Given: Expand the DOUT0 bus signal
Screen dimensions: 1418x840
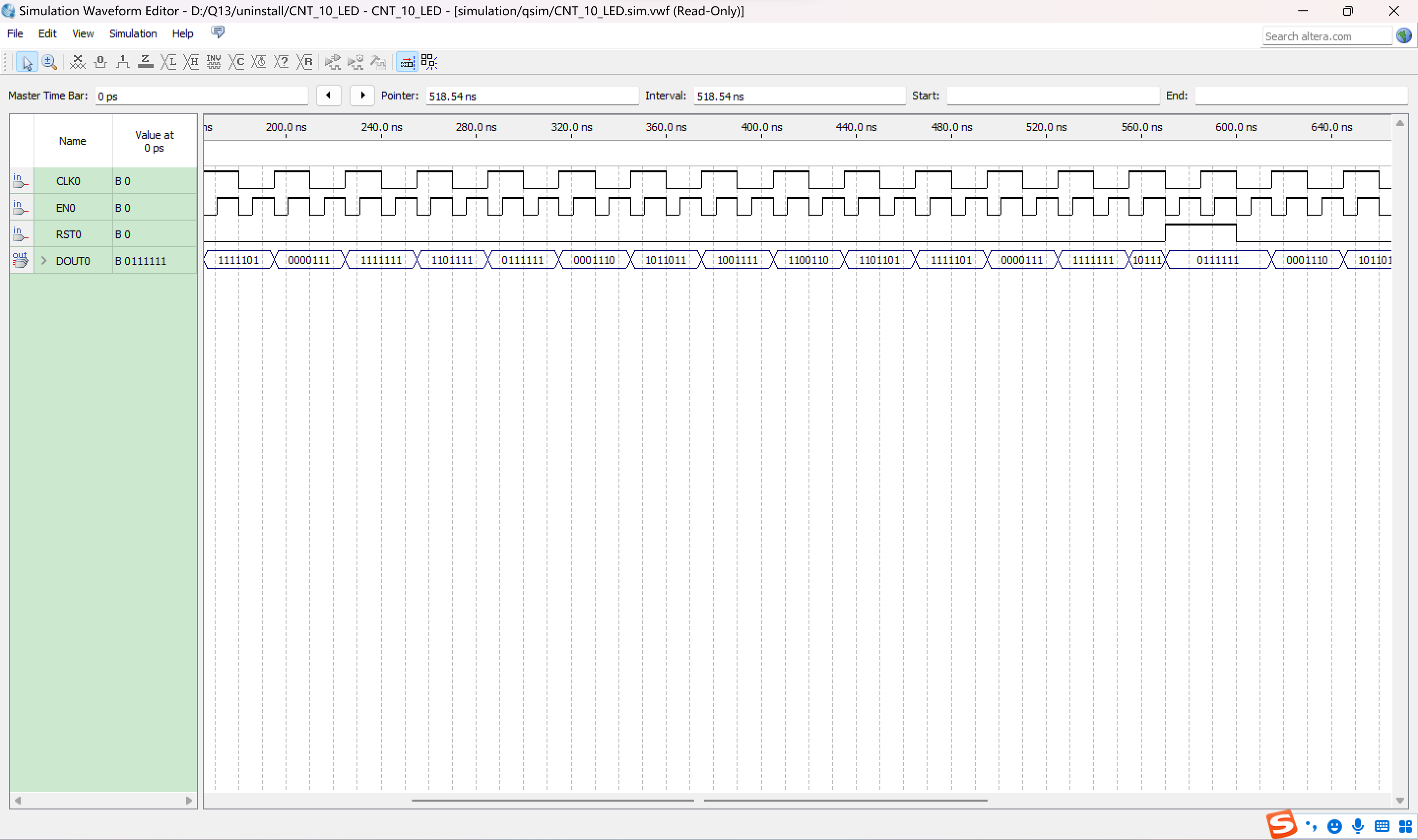Looking at the screenshot, I should (43, 261).
